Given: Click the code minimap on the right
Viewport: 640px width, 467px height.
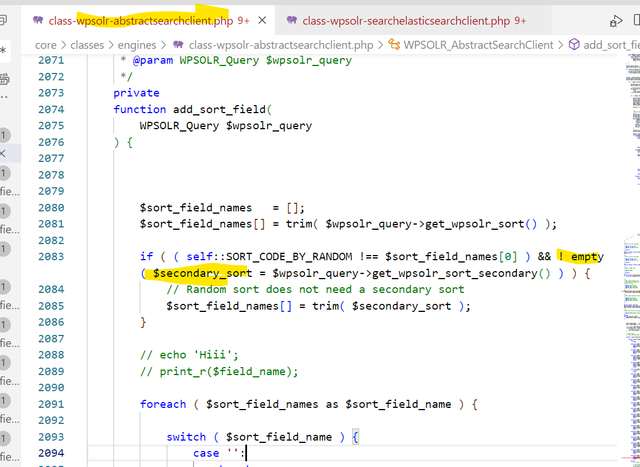Looking at the screenshot, I should click(x=631, y=259).
